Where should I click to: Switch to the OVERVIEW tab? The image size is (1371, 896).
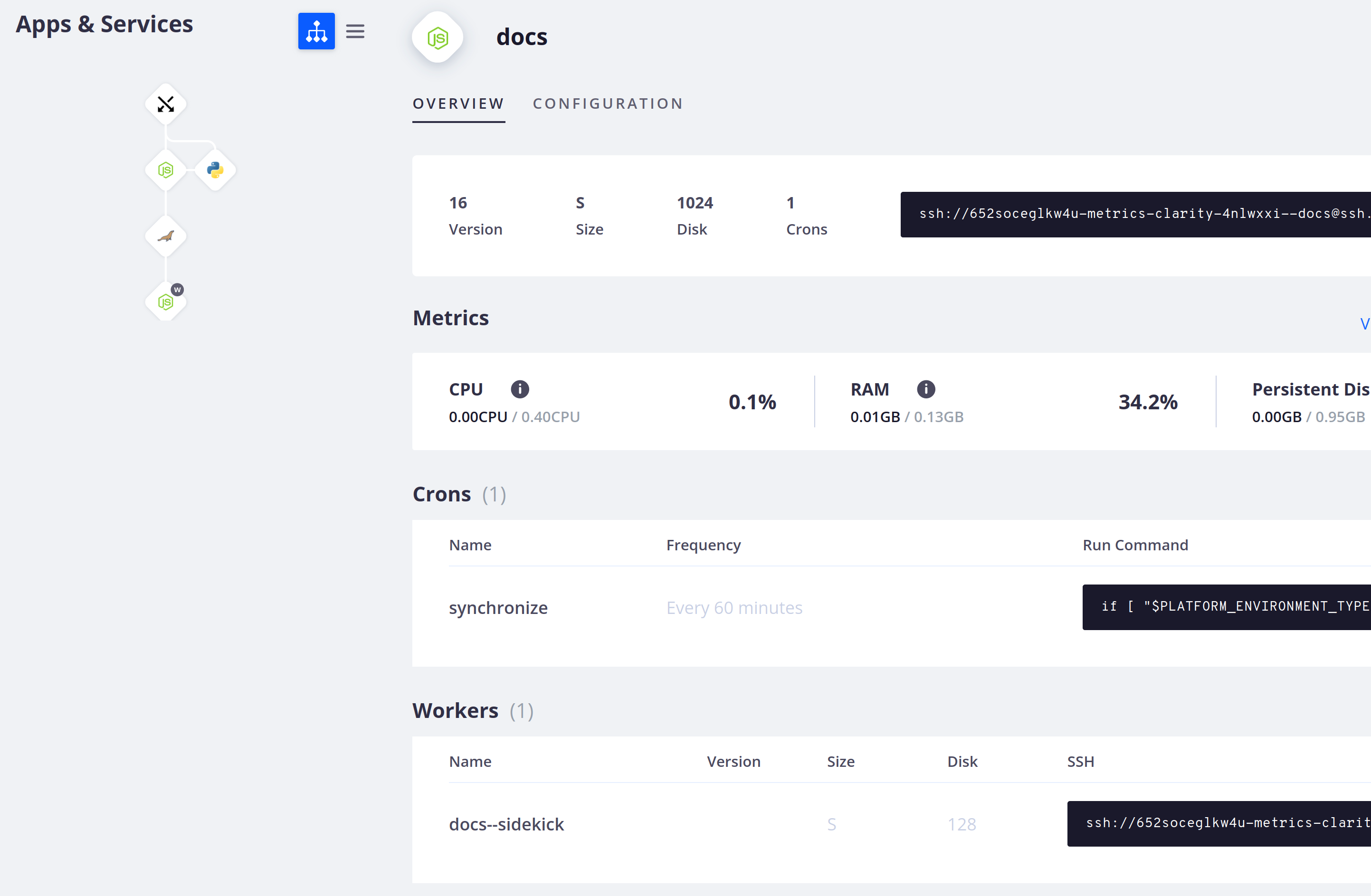tap(458, 104)
